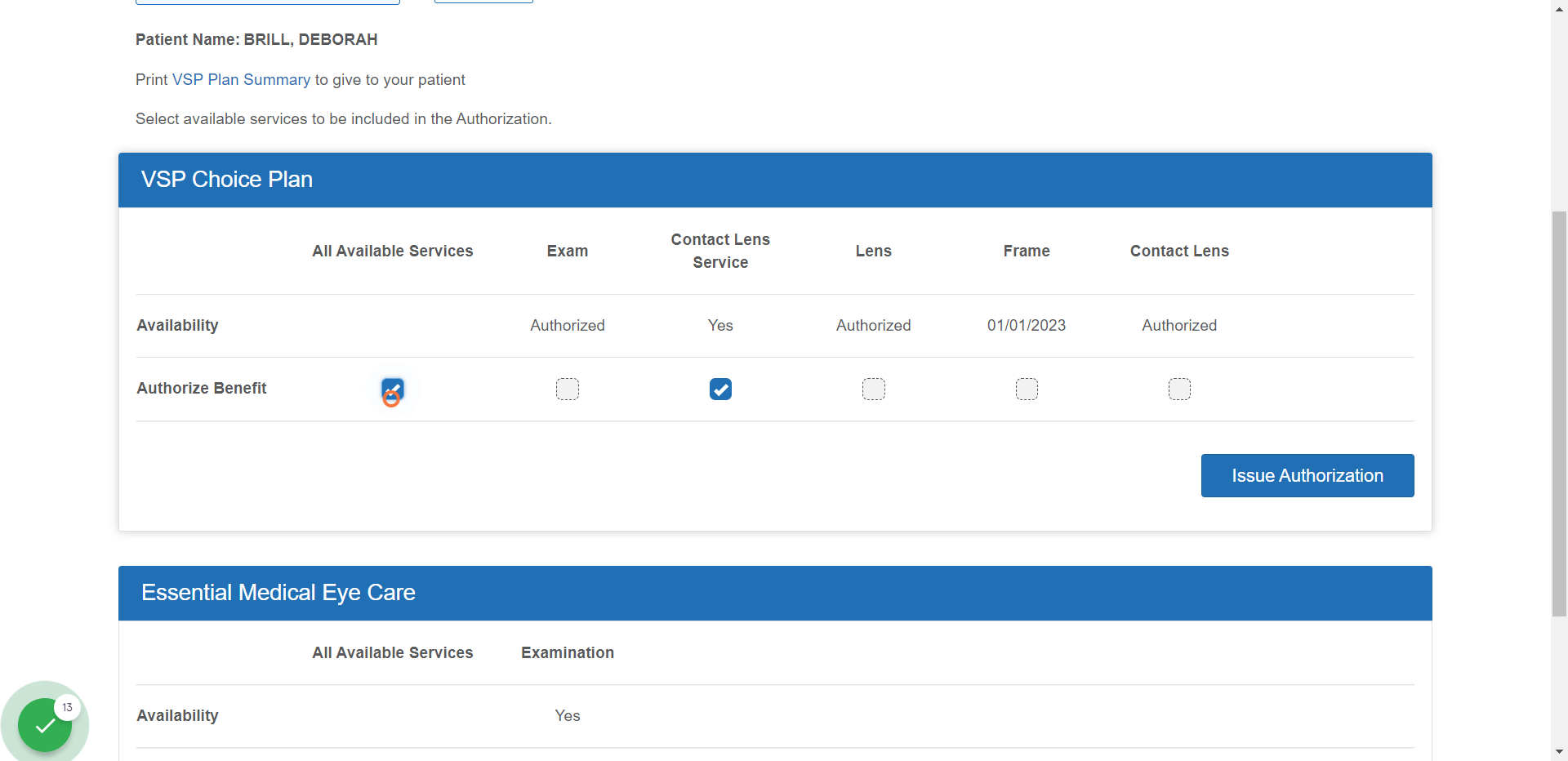Viewport: 1568px width, 761px height.
Task: Click Yes under the Examination column
Action: (x=568, y=716)
